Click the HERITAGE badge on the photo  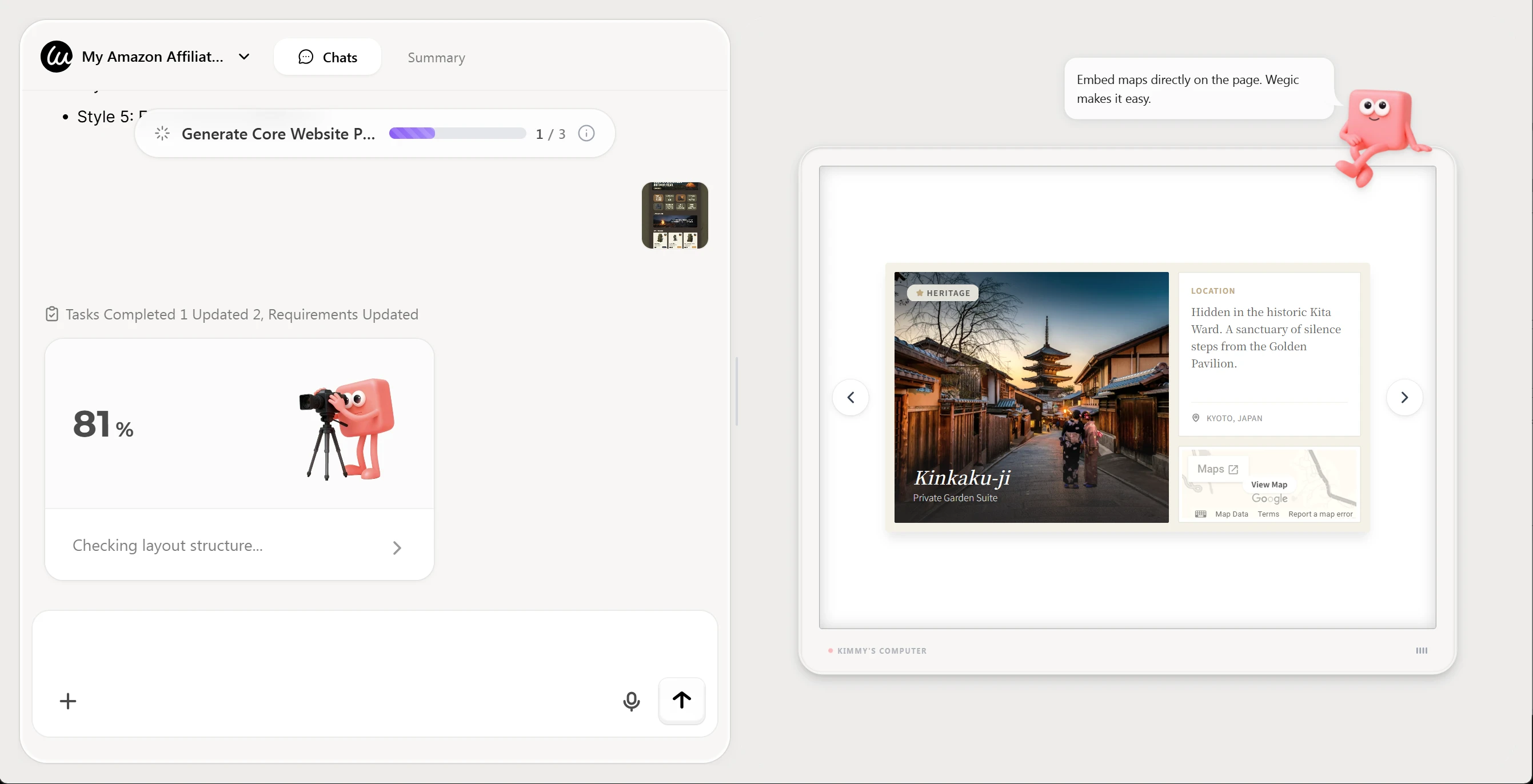point(943,293)
